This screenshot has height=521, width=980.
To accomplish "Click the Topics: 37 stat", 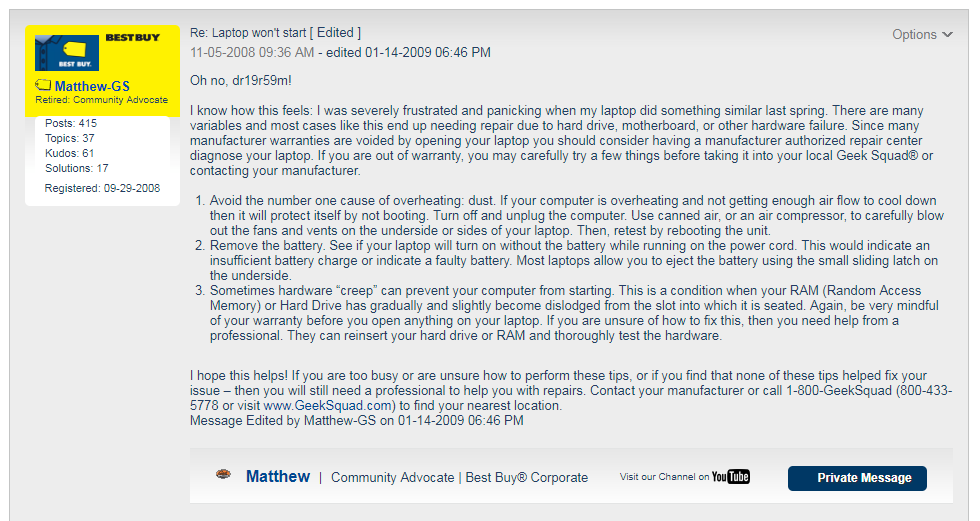I will click(x=70, y=138).
